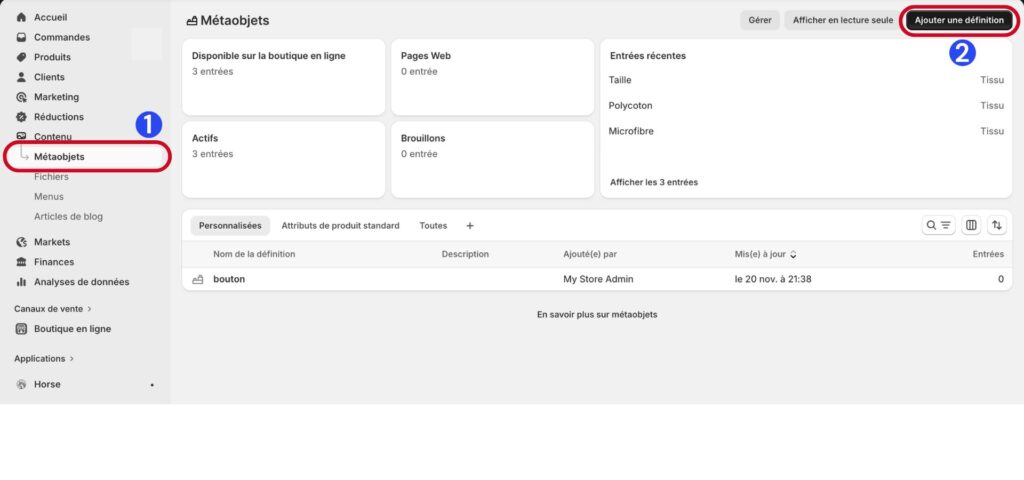Click the Clients person icon
Image resolution: width=1024 pixels, height=480 pixels.
pos(21,77)
